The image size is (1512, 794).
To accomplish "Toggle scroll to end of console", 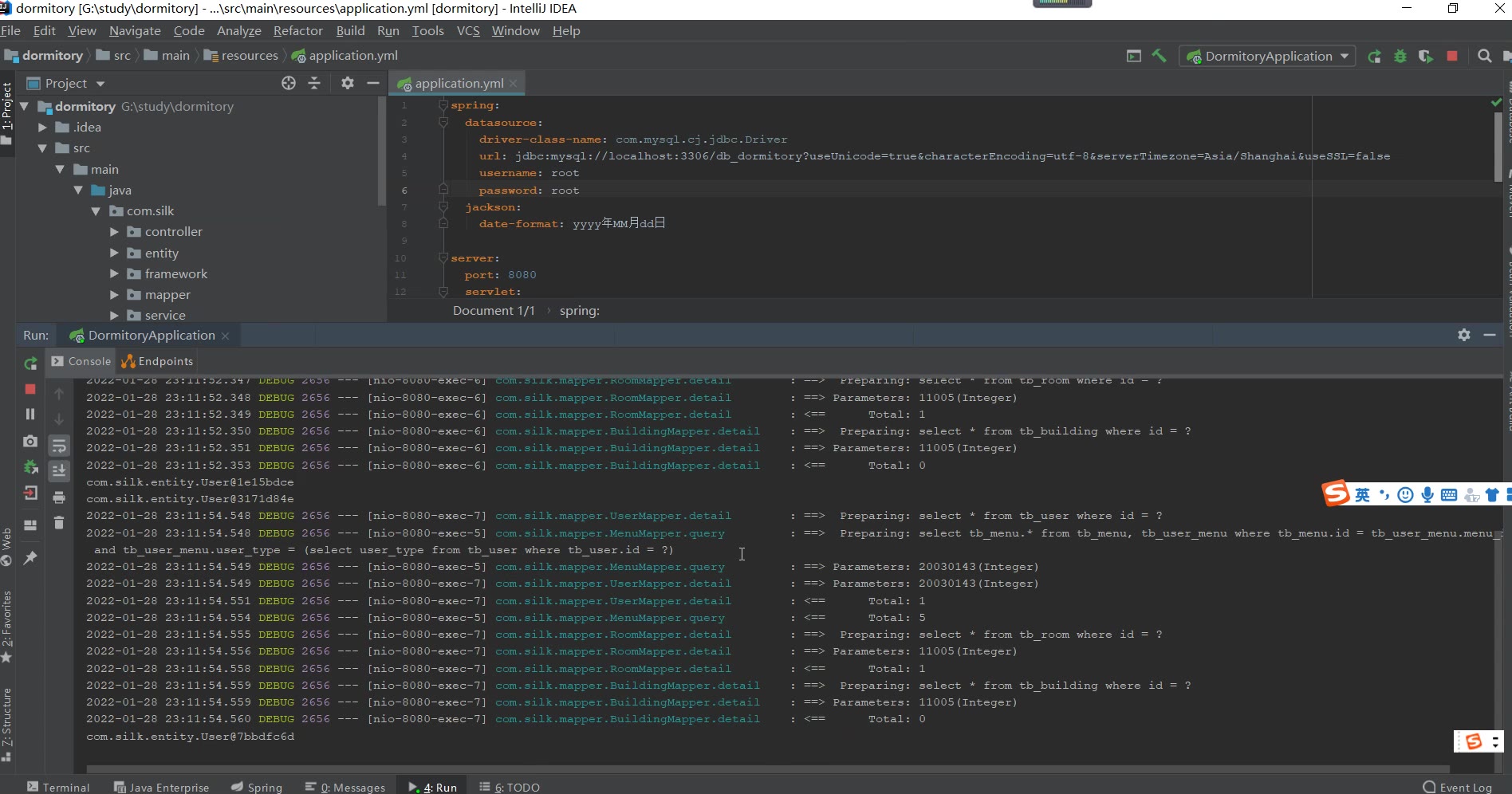I will [59, 471].
